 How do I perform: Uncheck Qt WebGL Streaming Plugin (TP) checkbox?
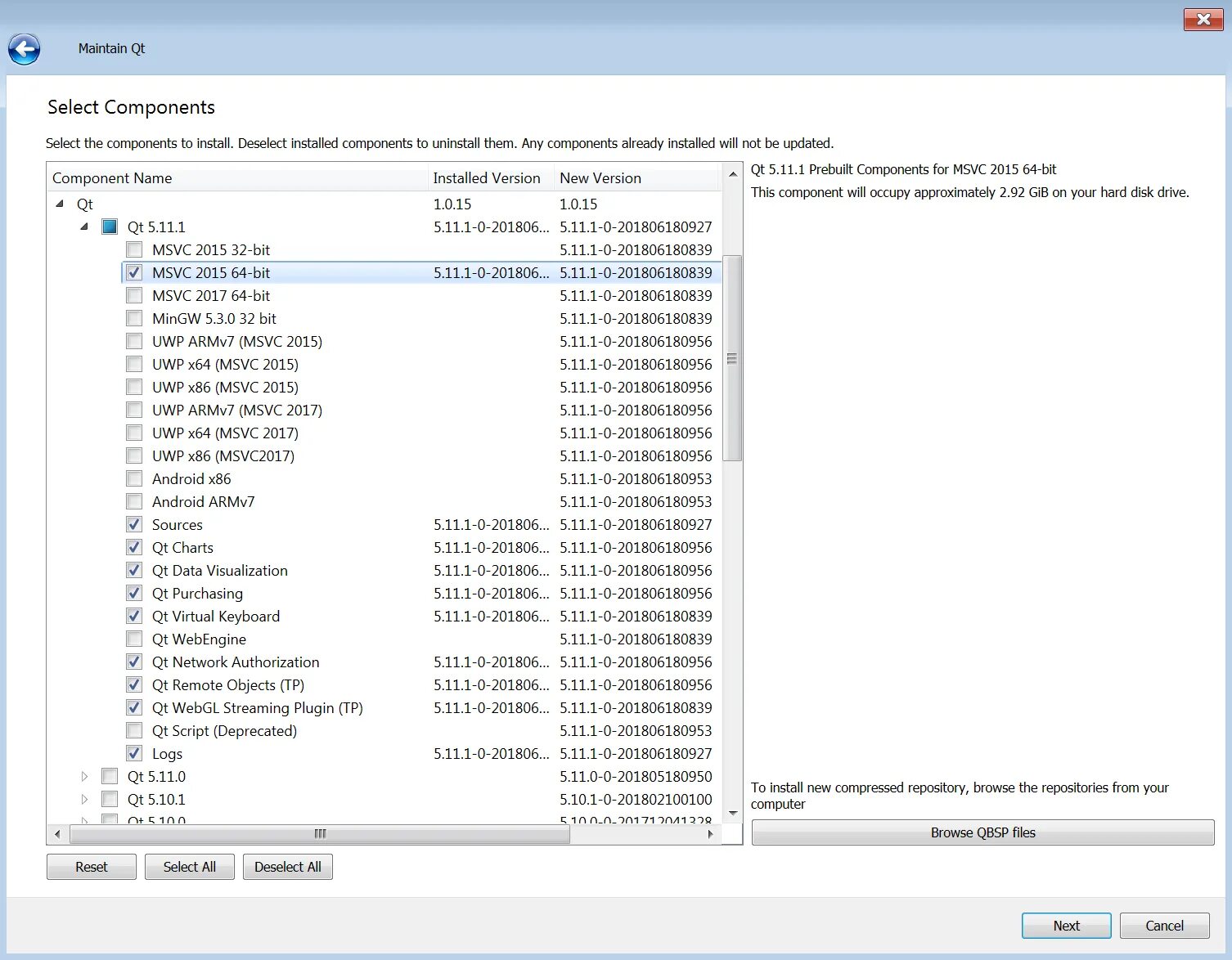(x=134, y=707)
